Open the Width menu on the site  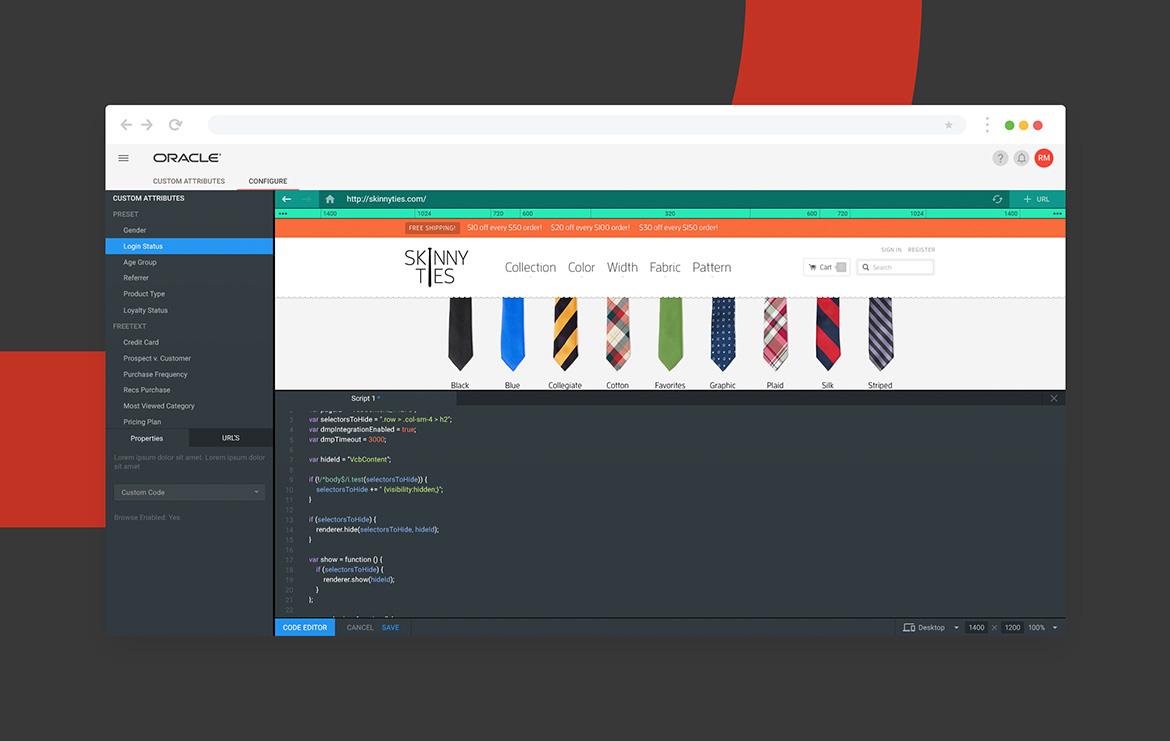click(x=622, y=267)
